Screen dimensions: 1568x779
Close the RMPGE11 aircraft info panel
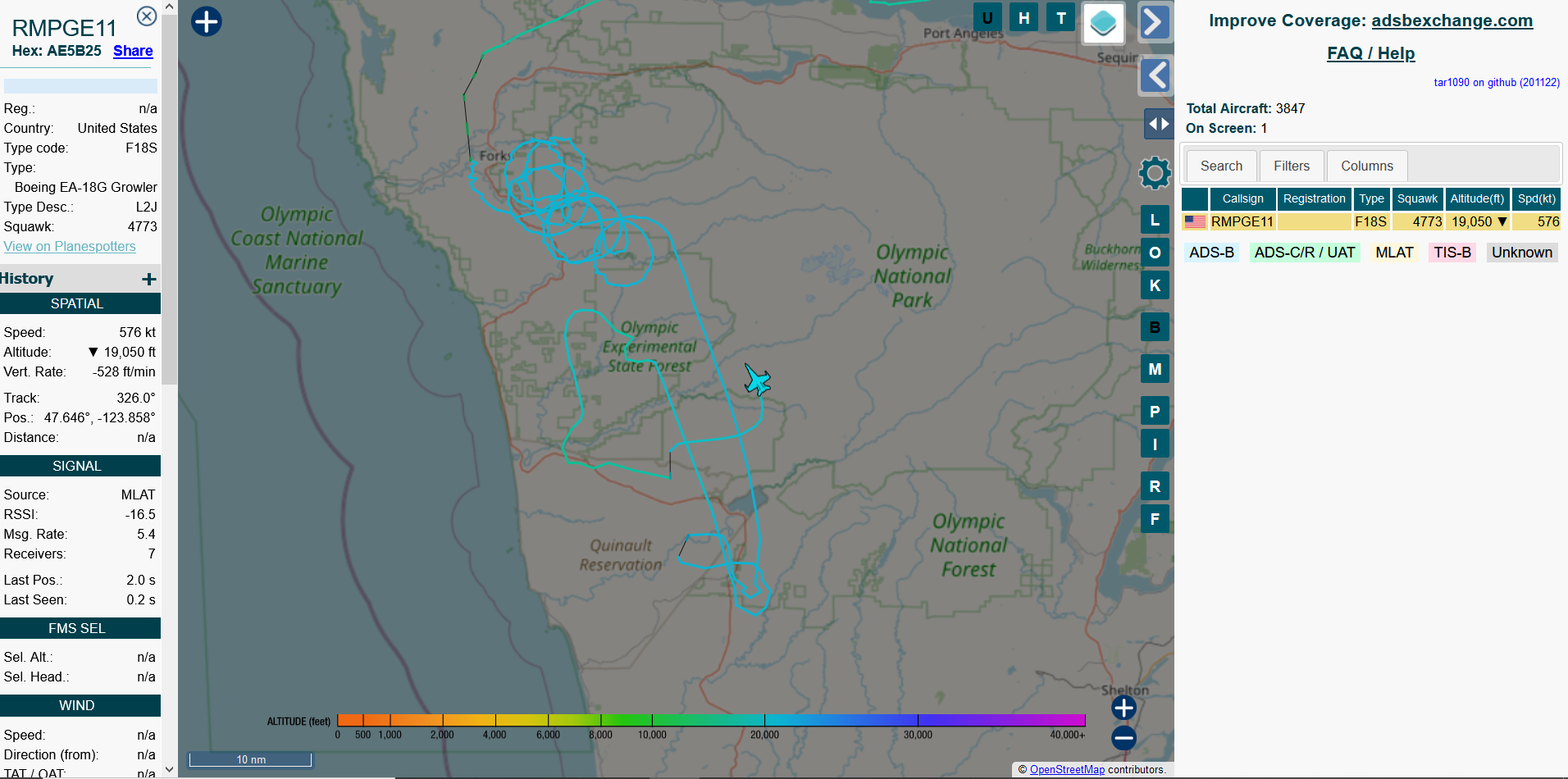(146, 16)
